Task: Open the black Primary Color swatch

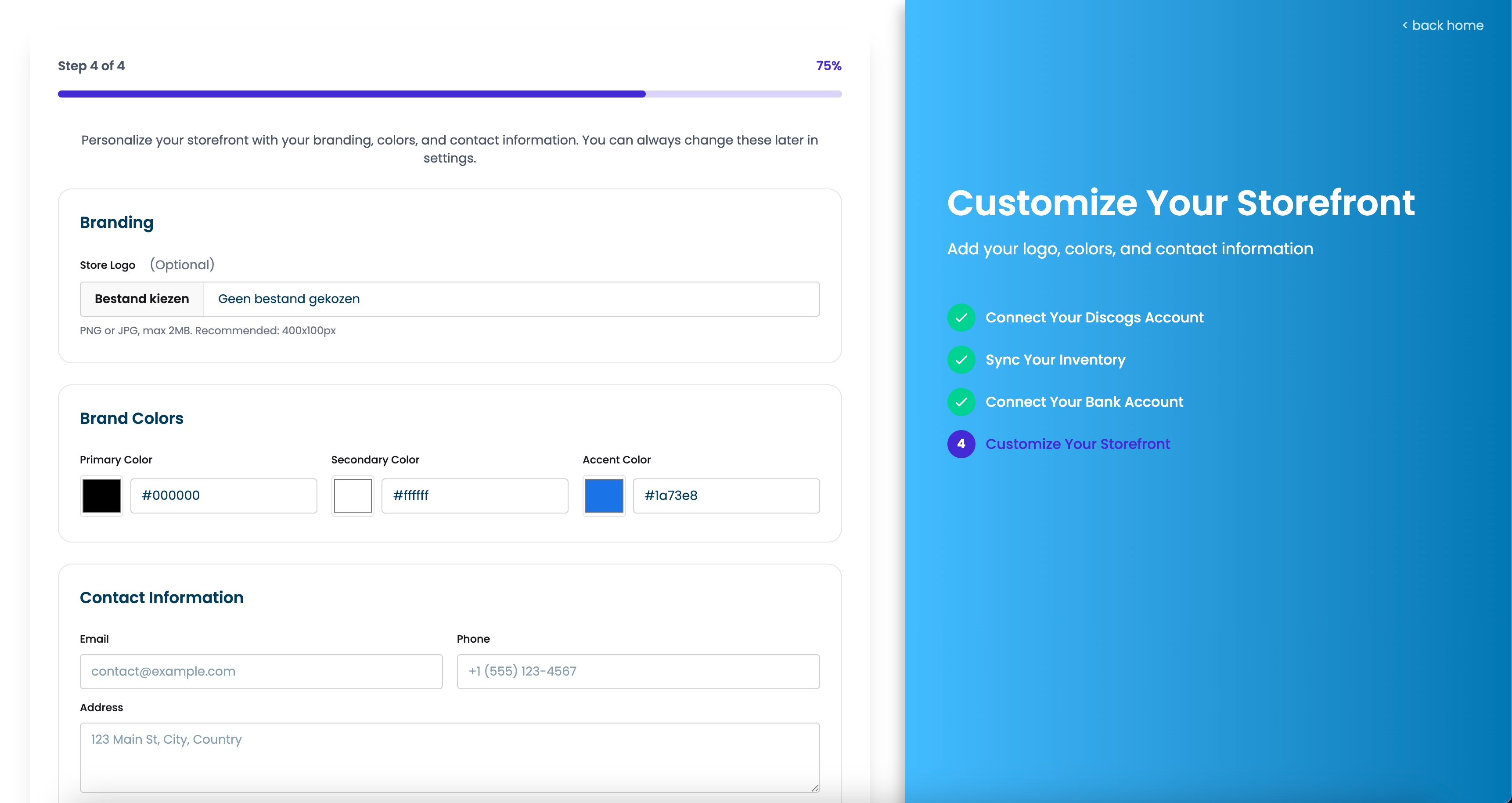Action: click(101, 496)
